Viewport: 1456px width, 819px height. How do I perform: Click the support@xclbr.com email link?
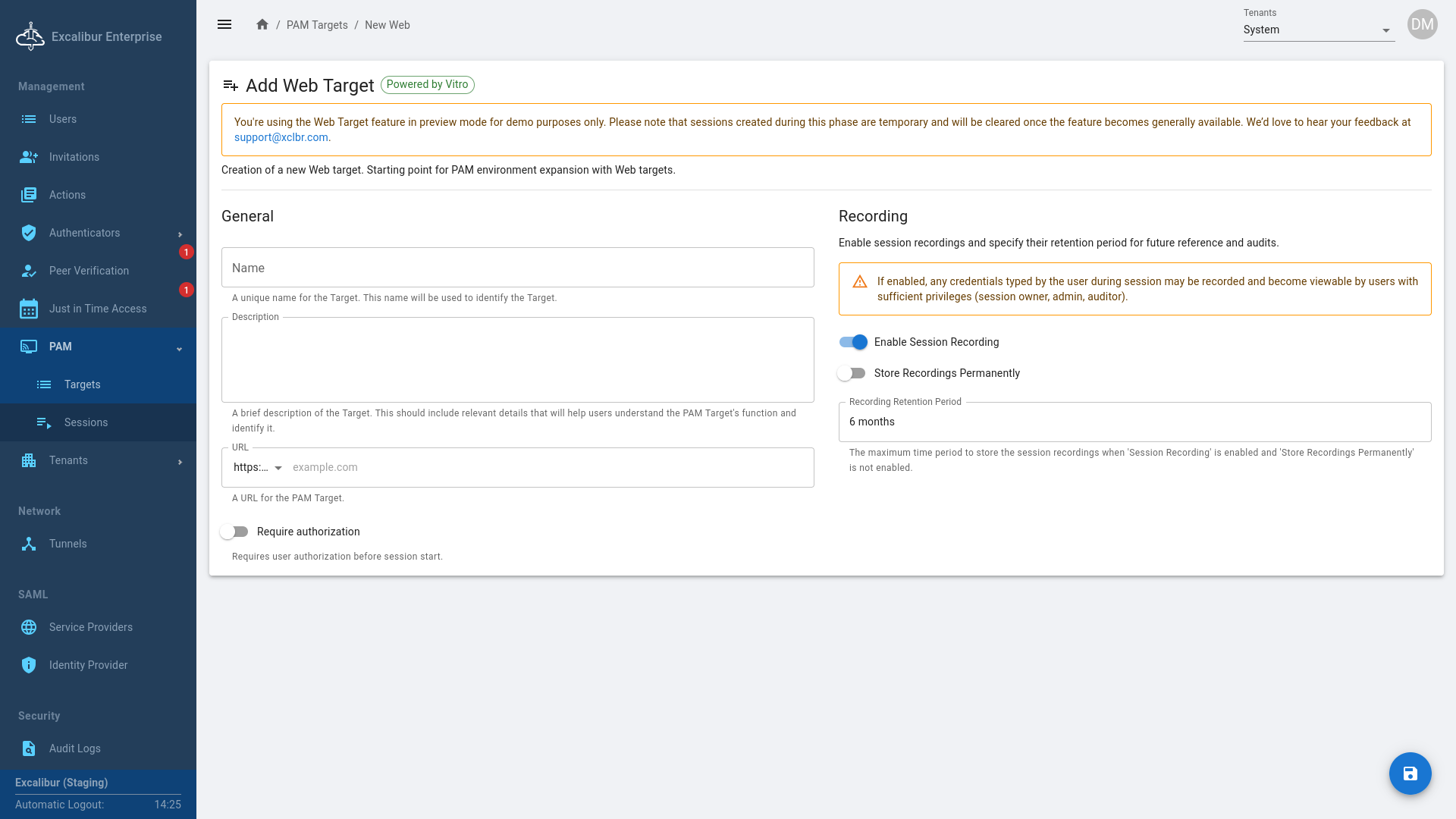point(281,137)
